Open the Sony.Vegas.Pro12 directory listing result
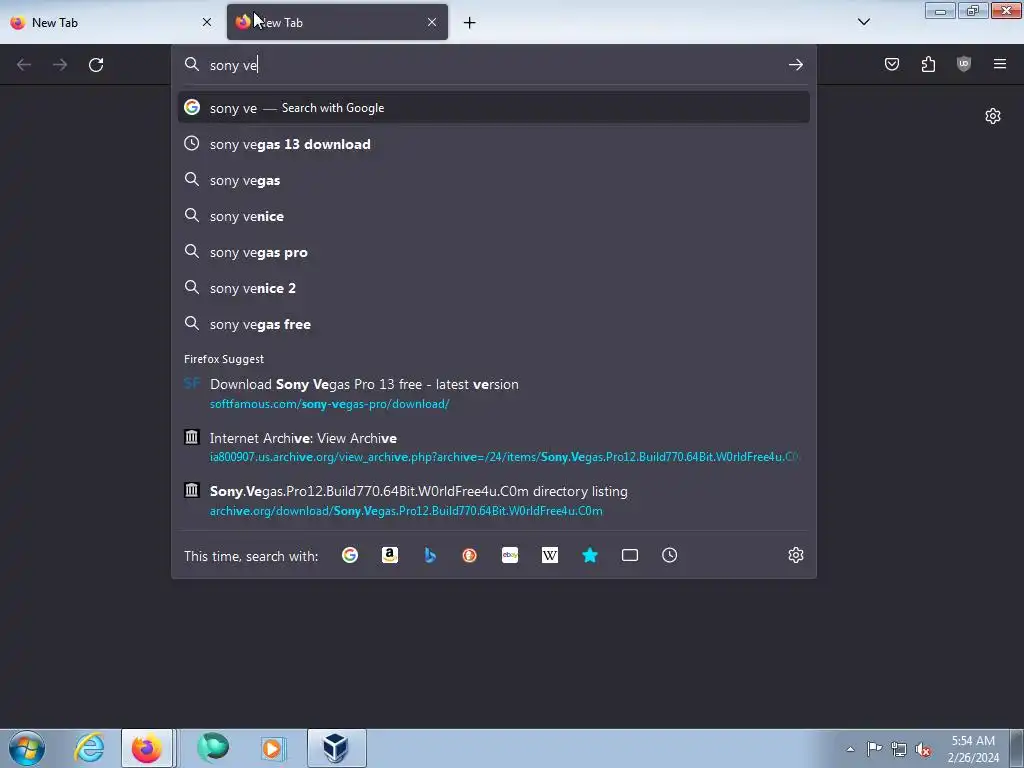The image size is (1024, 768). pos(494,501)
